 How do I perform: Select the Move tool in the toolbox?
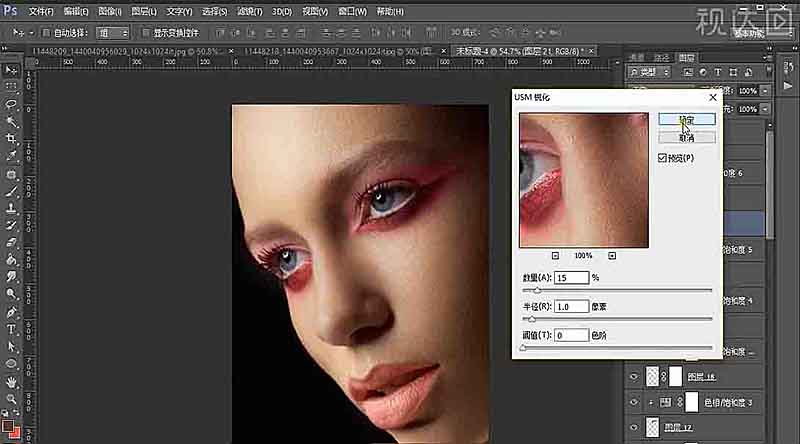tap(11, 70)
